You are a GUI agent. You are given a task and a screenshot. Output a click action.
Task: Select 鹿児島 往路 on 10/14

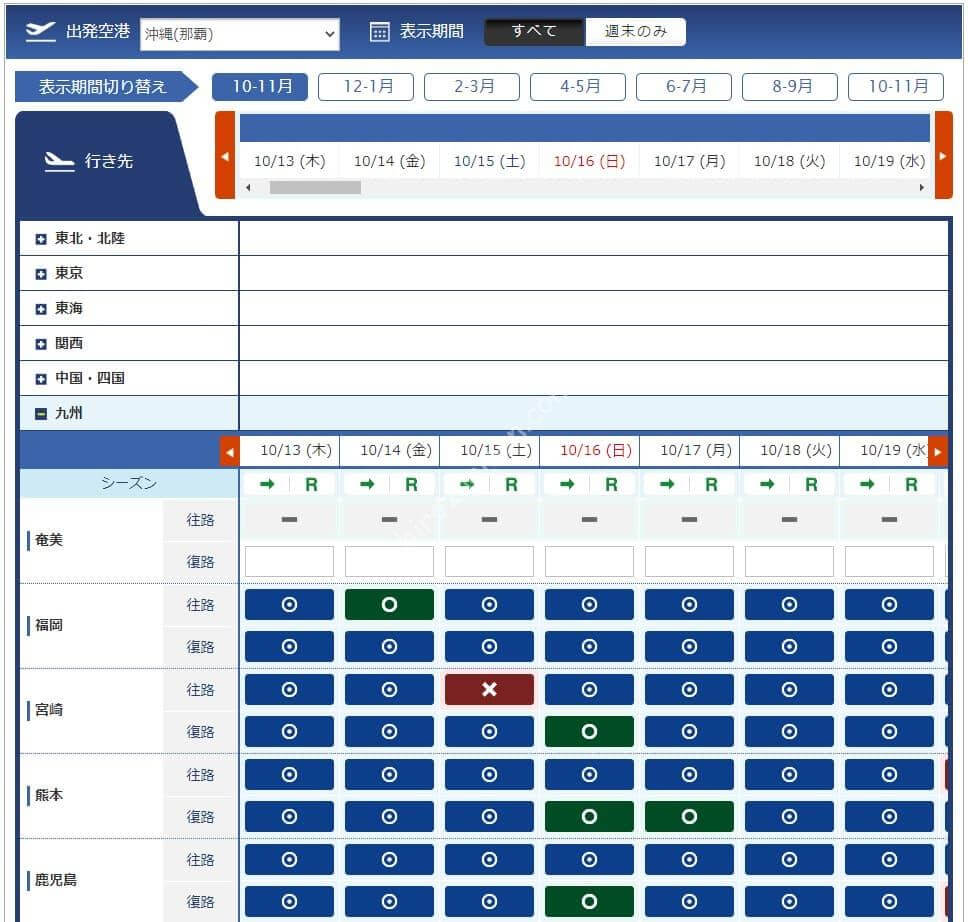pyautogui.click(x=390, y=860)
